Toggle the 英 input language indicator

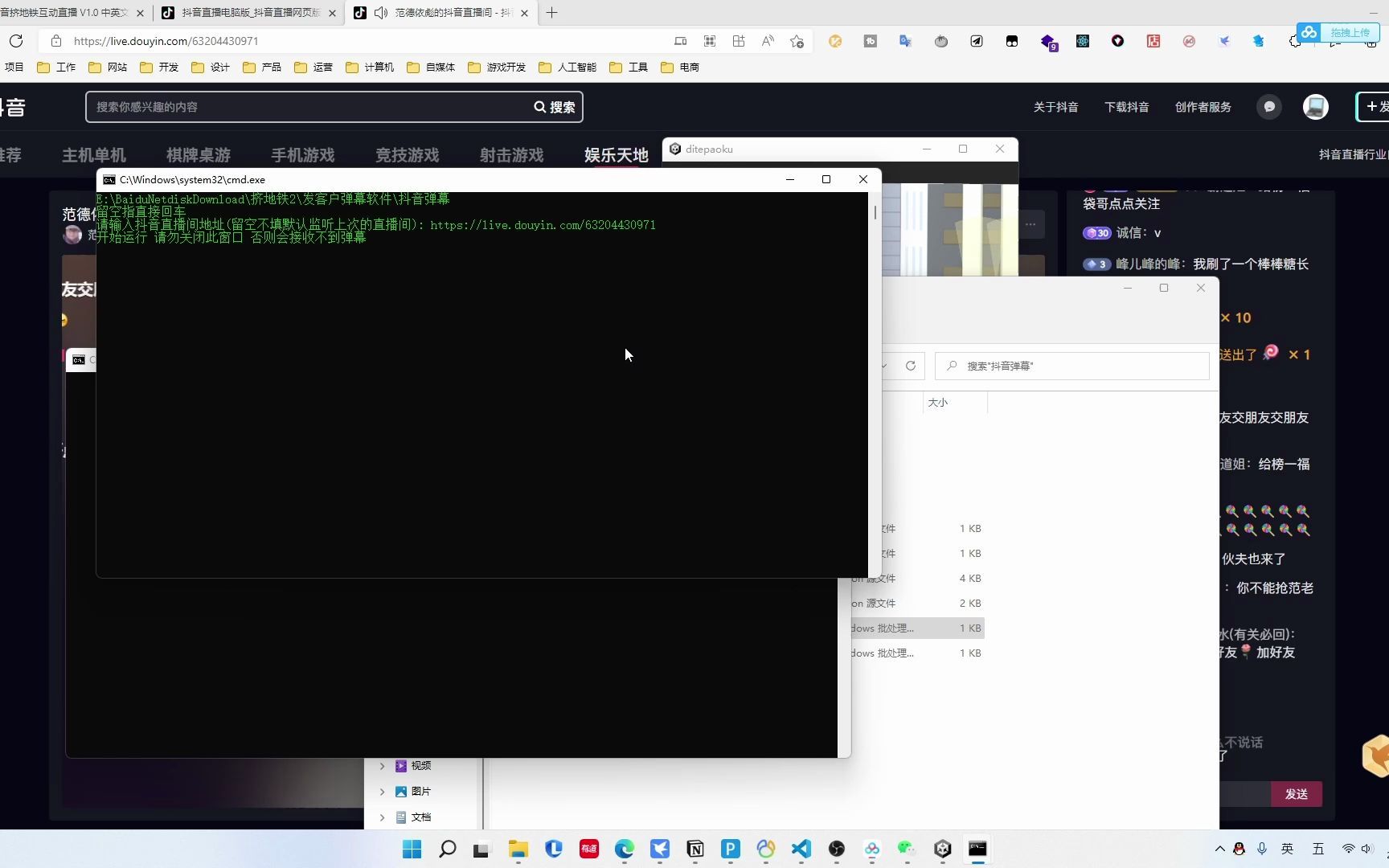[x=1288, y=849]
